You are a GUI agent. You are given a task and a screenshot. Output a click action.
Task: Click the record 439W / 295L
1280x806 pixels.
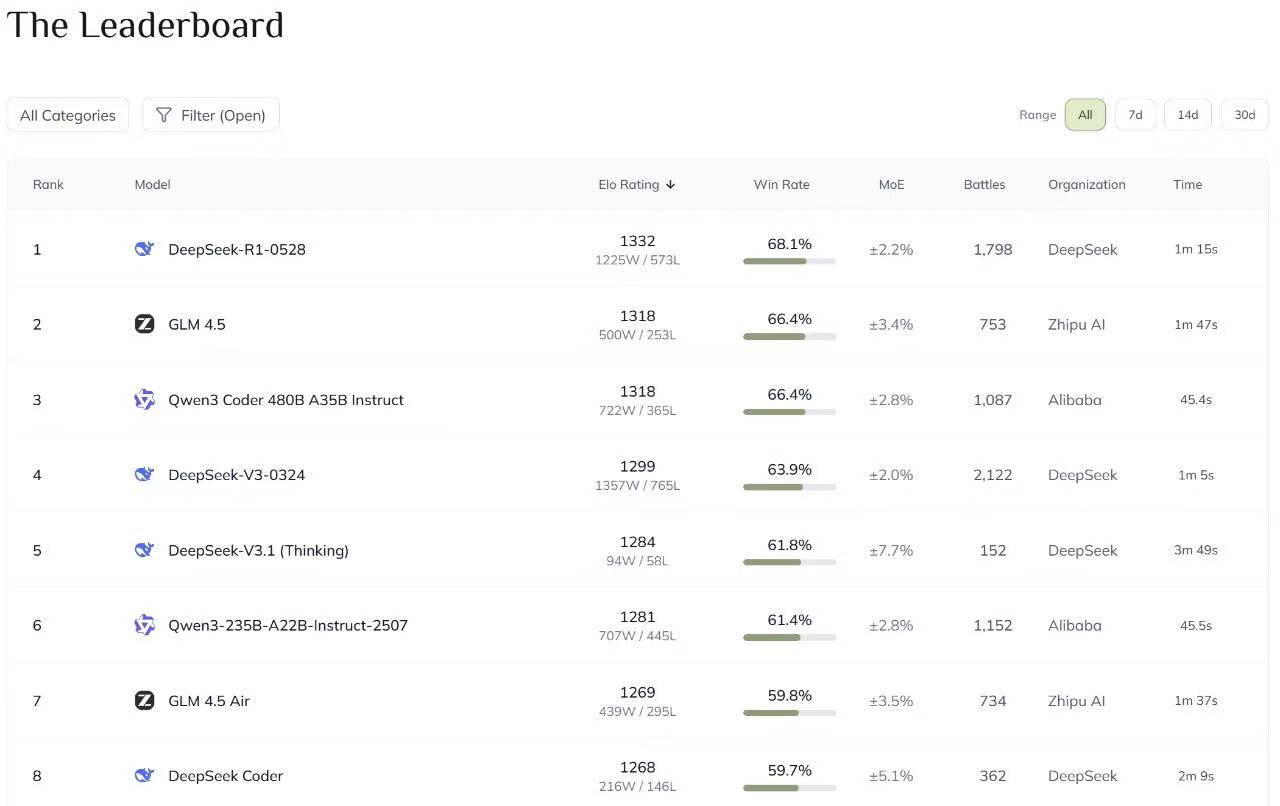(x=637, y=711)
